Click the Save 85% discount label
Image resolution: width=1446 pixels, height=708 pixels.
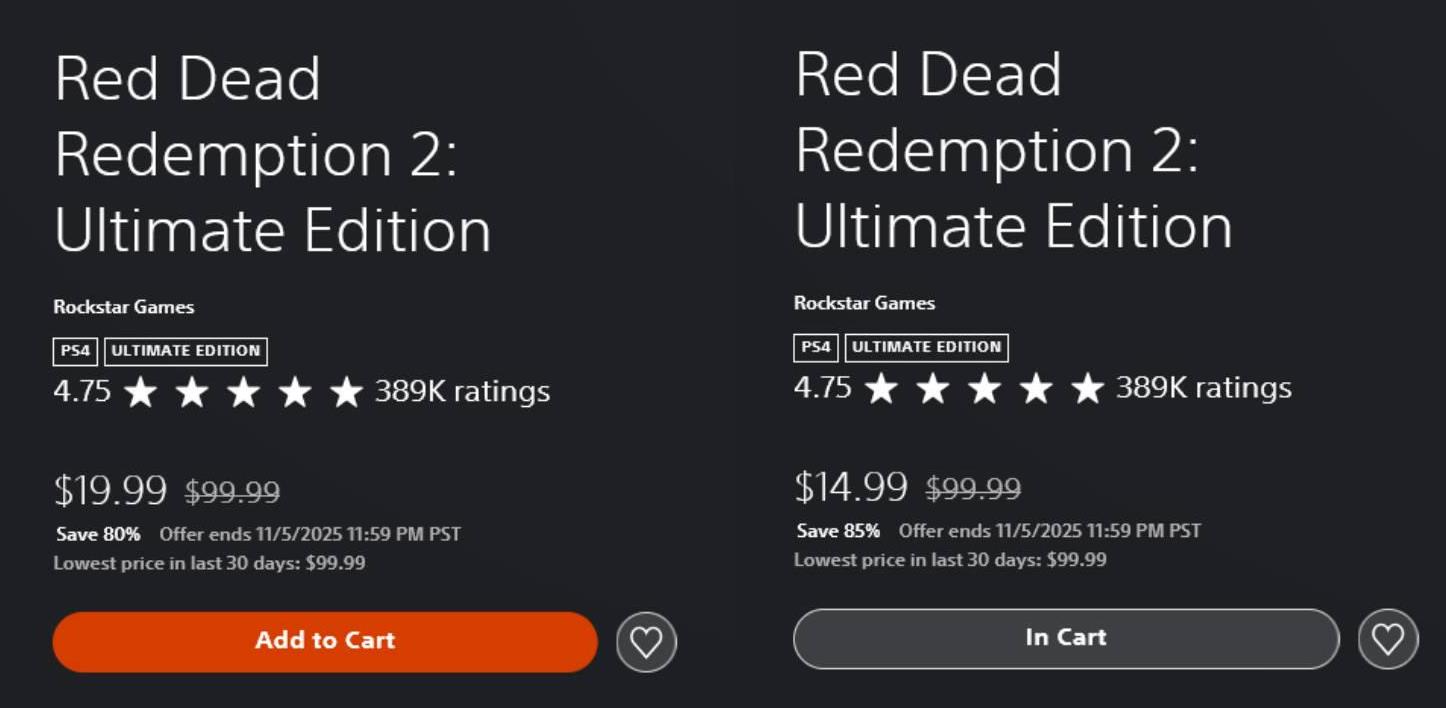click(838, 530)
